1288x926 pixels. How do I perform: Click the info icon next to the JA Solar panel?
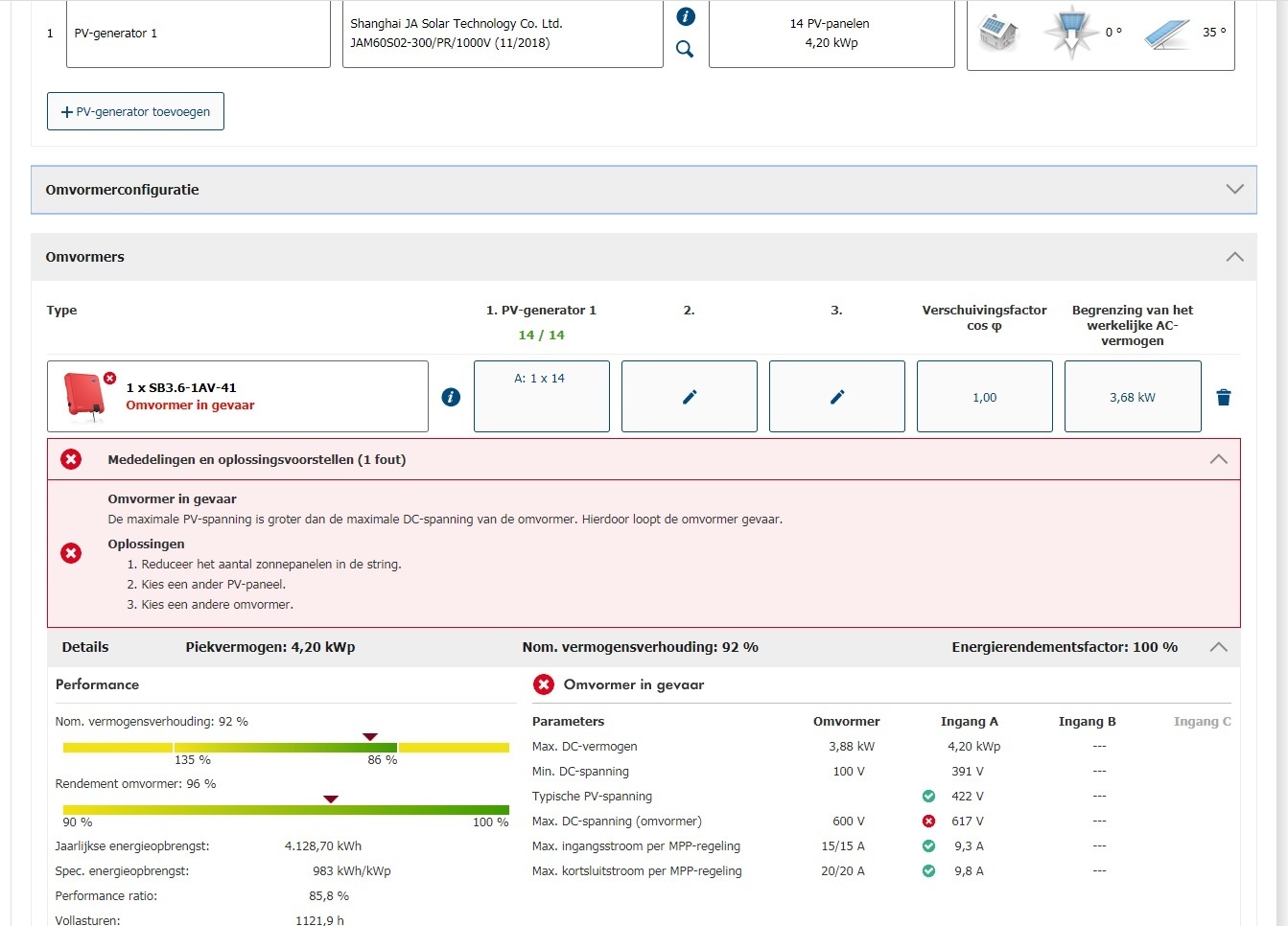pyautogui.click(x=686, y=16)
